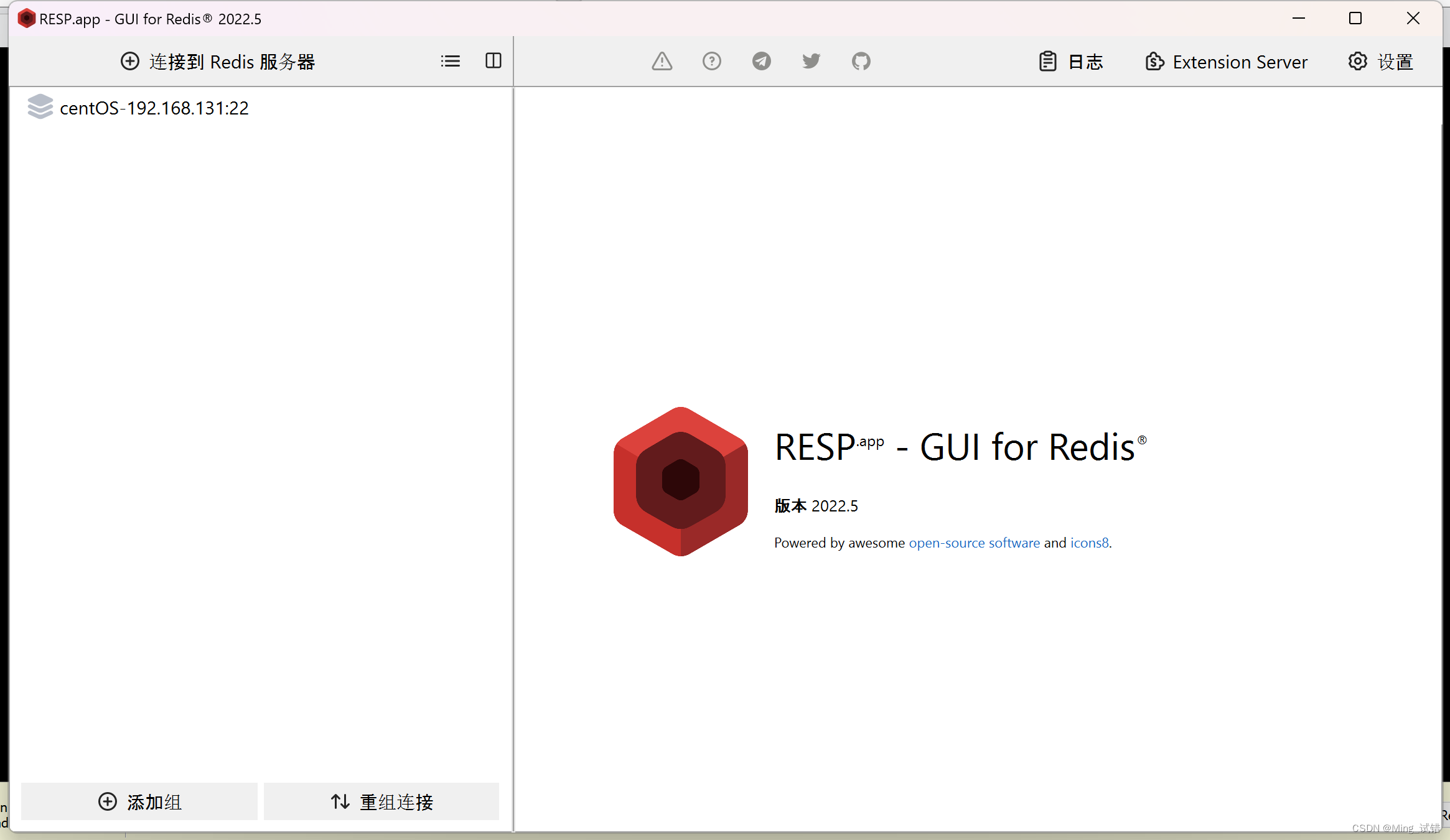Maximize the RESP.app window

pos(1355,19)
